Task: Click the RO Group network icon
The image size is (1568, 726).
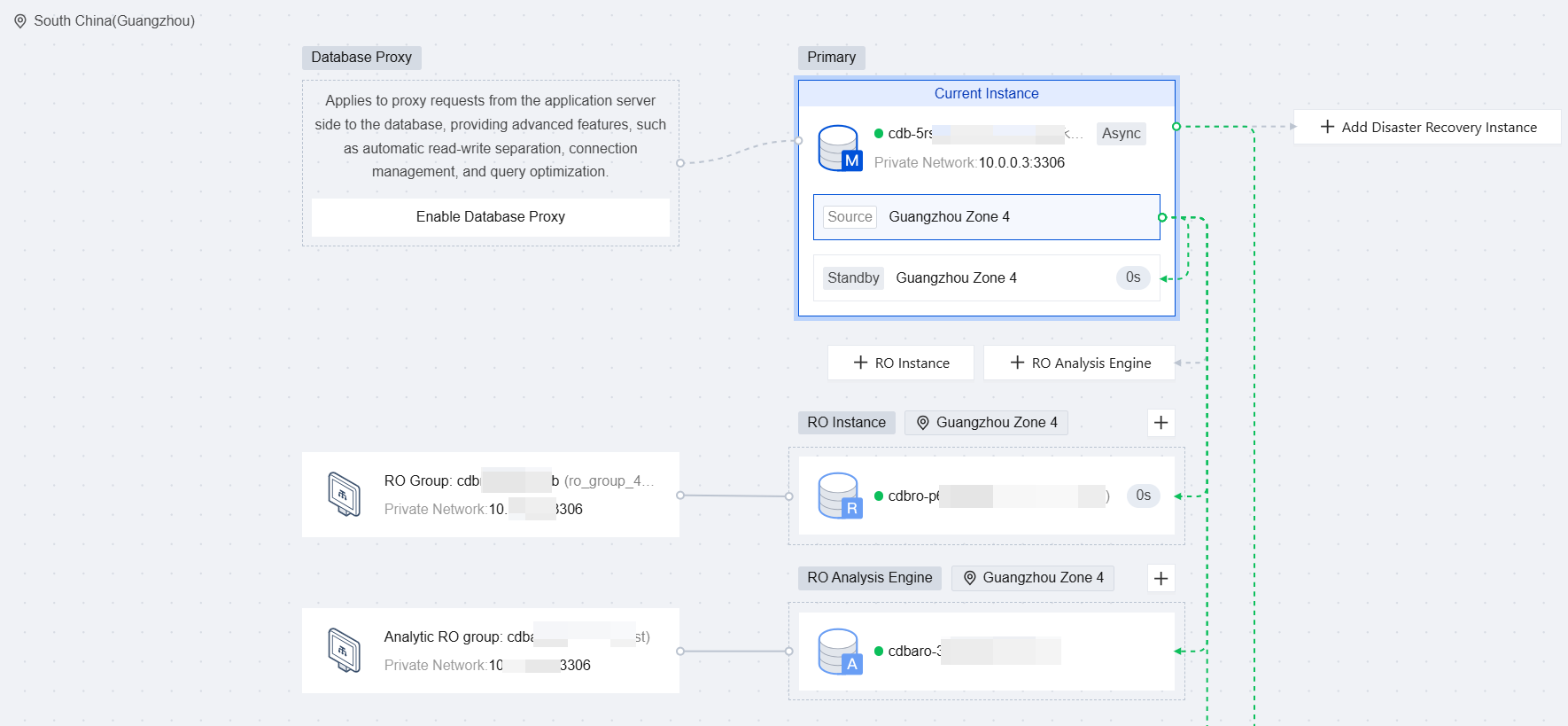Action: point(344,495)
